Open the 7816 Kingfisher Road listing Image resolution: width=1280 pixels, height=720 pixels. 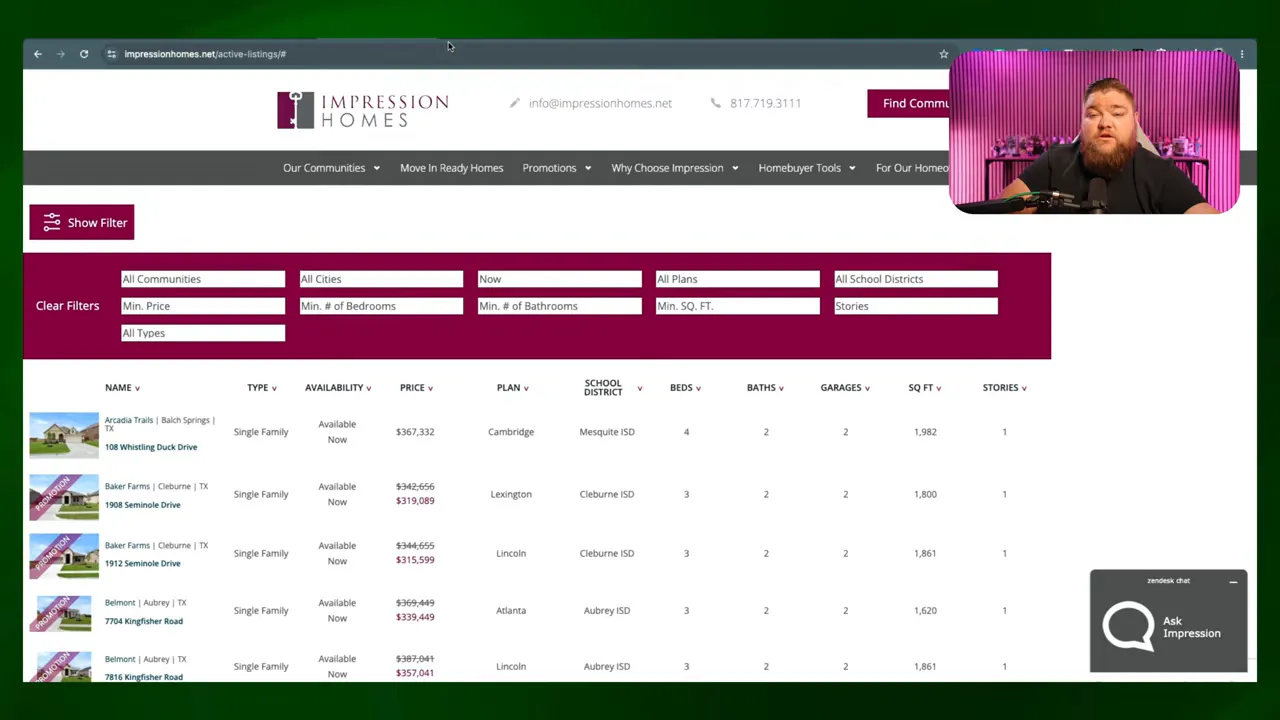(x=144, y=677)
